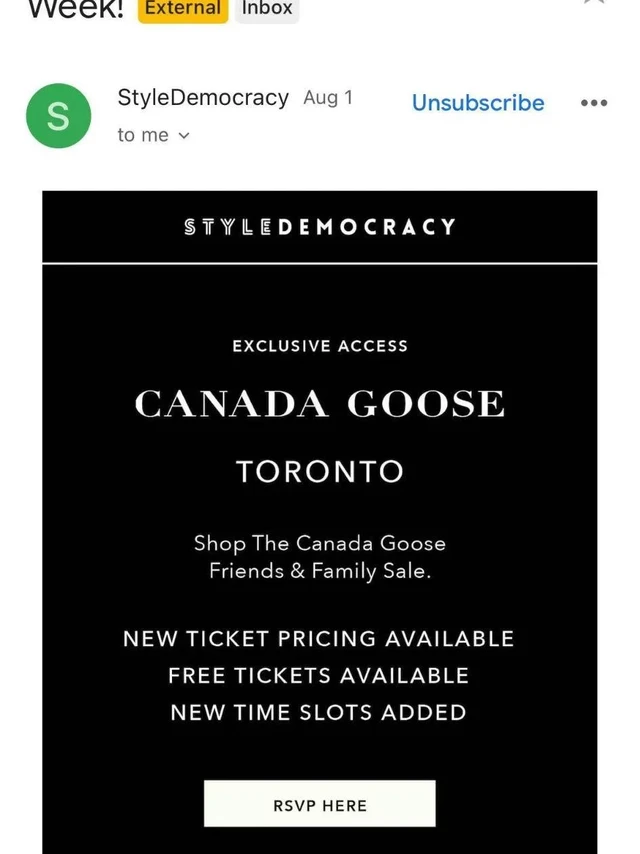This screenshot has height=854, width=640.
Task: Click FREE TICKETS AVAILABLE line
Action: pyautogui.click(x=318, y=676)
